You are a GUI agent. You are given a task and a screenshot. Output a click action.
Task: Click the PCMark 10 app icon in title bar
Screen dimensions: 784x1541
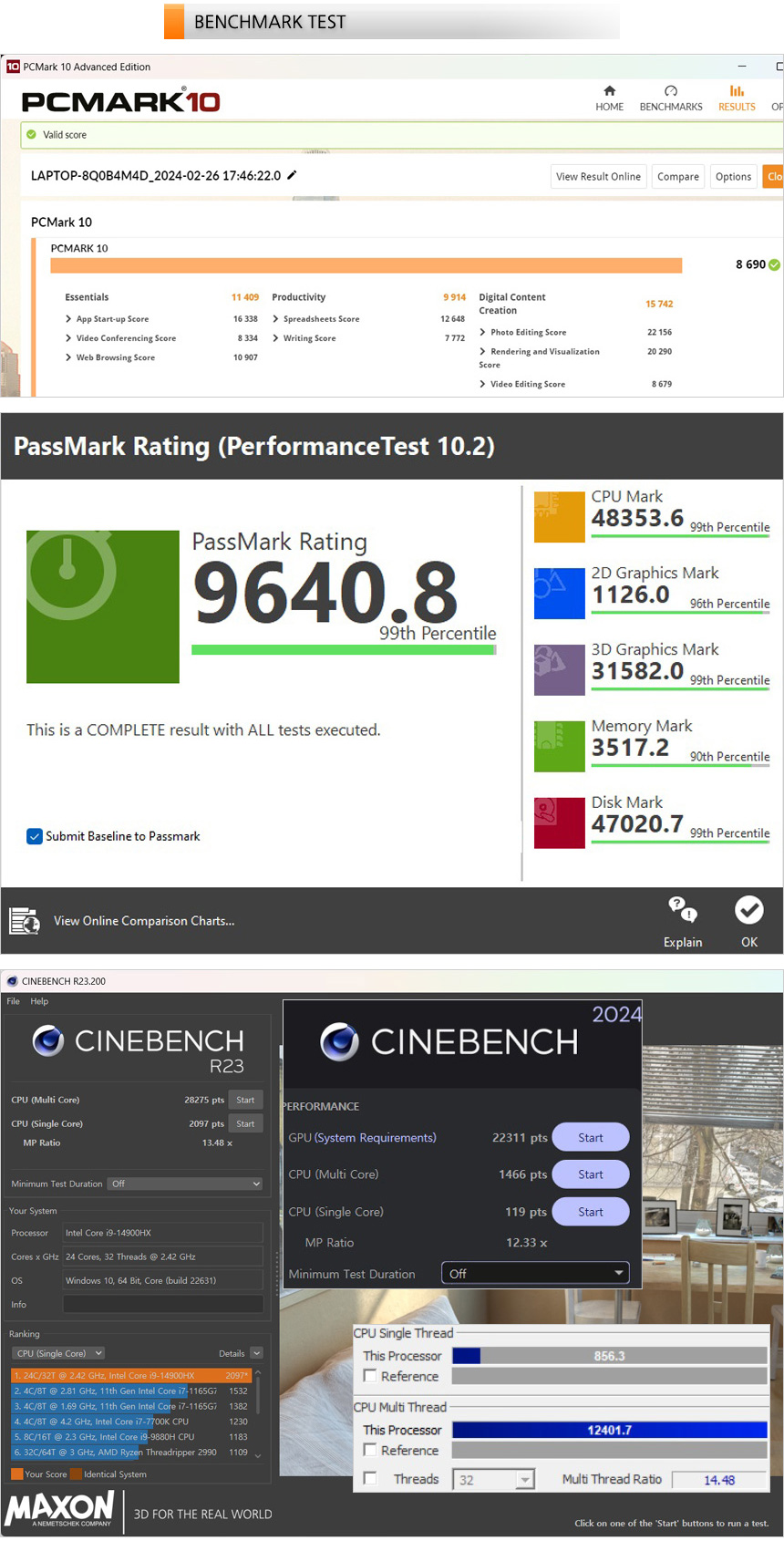click(13, 67)
